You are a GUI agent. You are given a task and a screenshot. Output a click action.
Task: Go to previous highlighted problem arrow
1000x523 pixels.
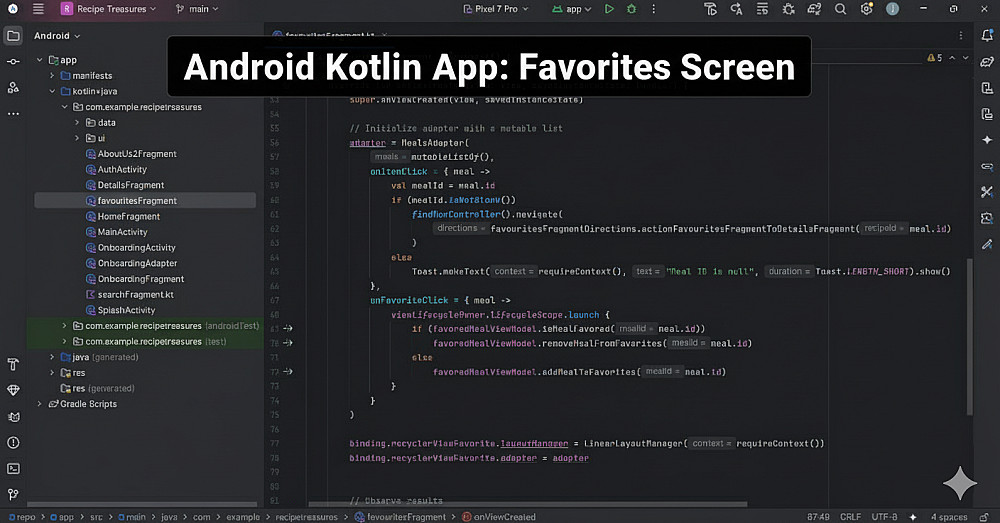[x=952, y=57]
